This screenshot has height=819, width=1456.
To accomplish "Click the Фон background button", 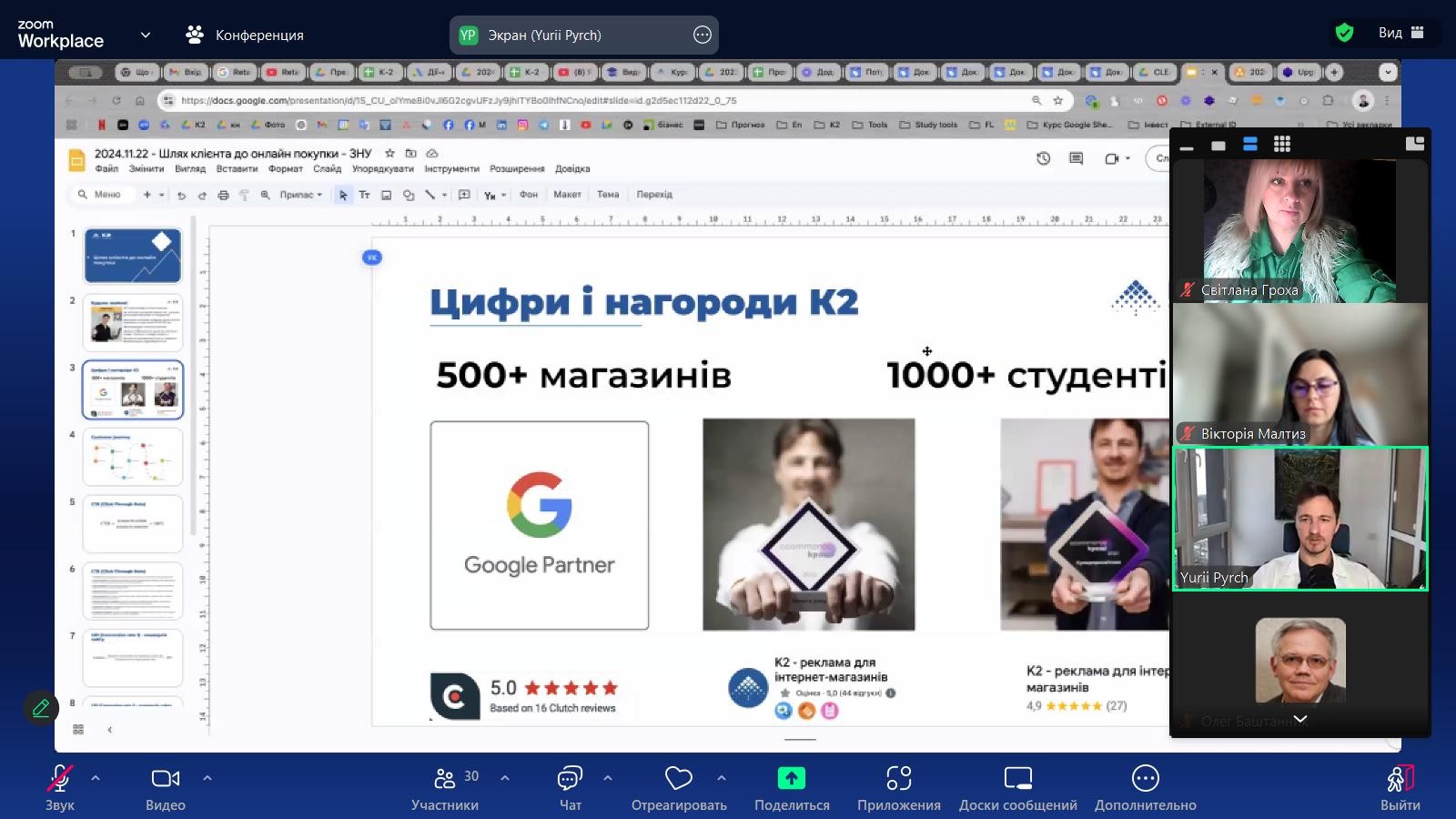I will pos(529,195).
